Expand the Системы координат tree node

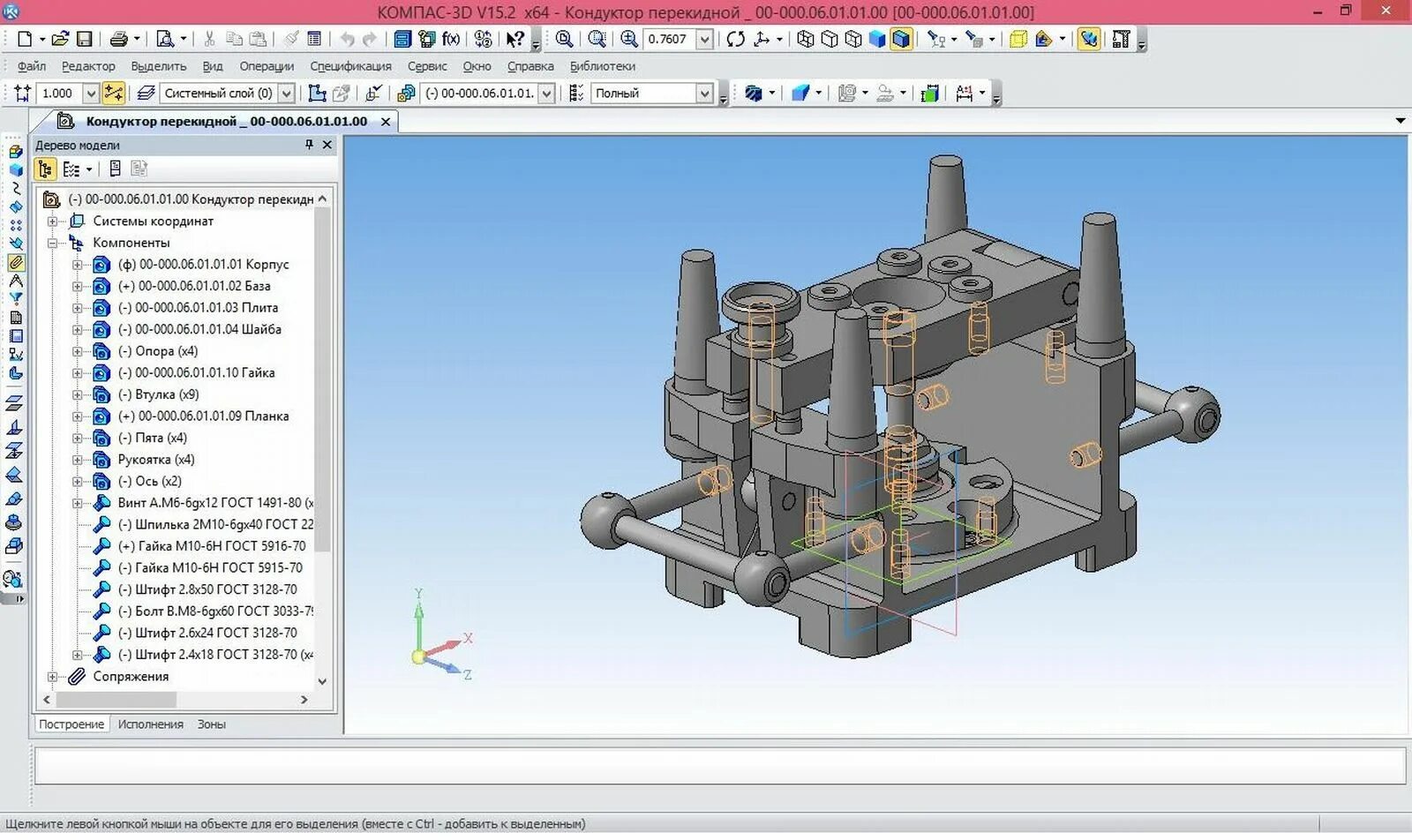(53, 221)
